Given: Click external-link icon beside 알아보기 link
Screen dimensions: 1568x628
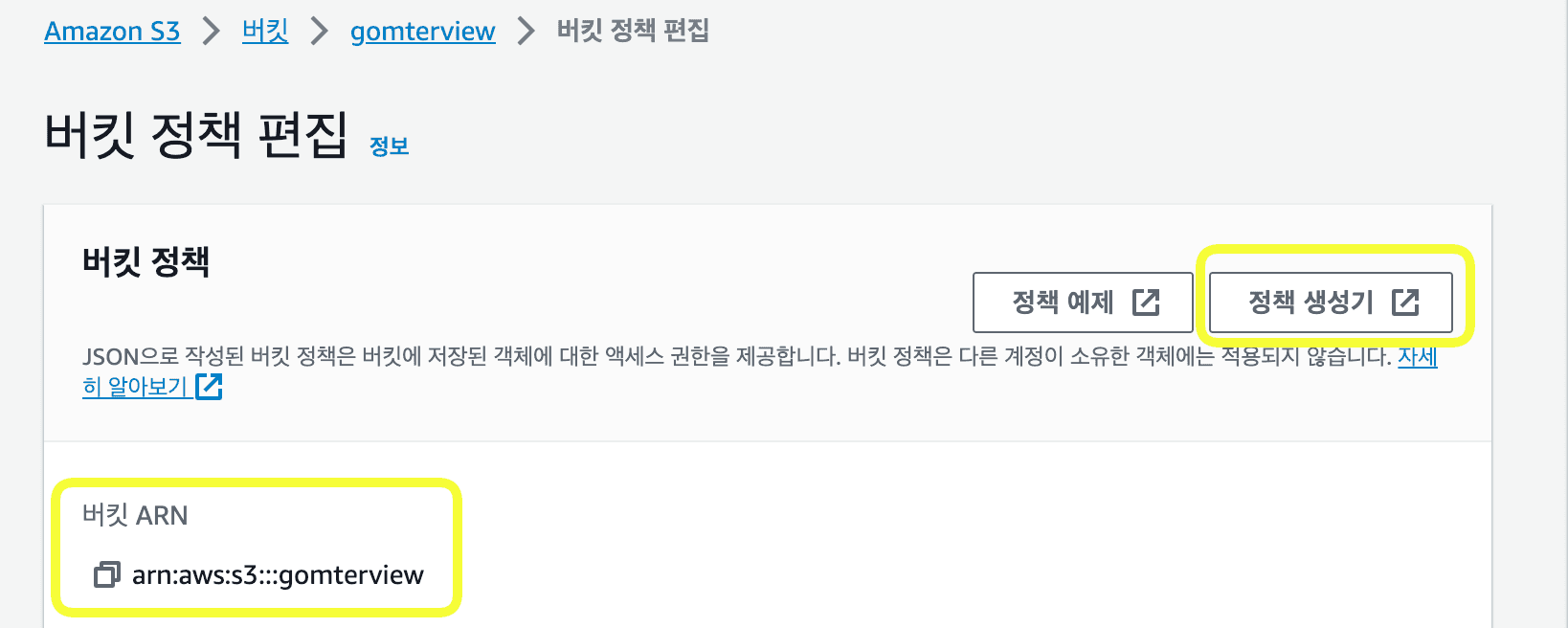Looking at the screenshot, I should tap(209, 387).
